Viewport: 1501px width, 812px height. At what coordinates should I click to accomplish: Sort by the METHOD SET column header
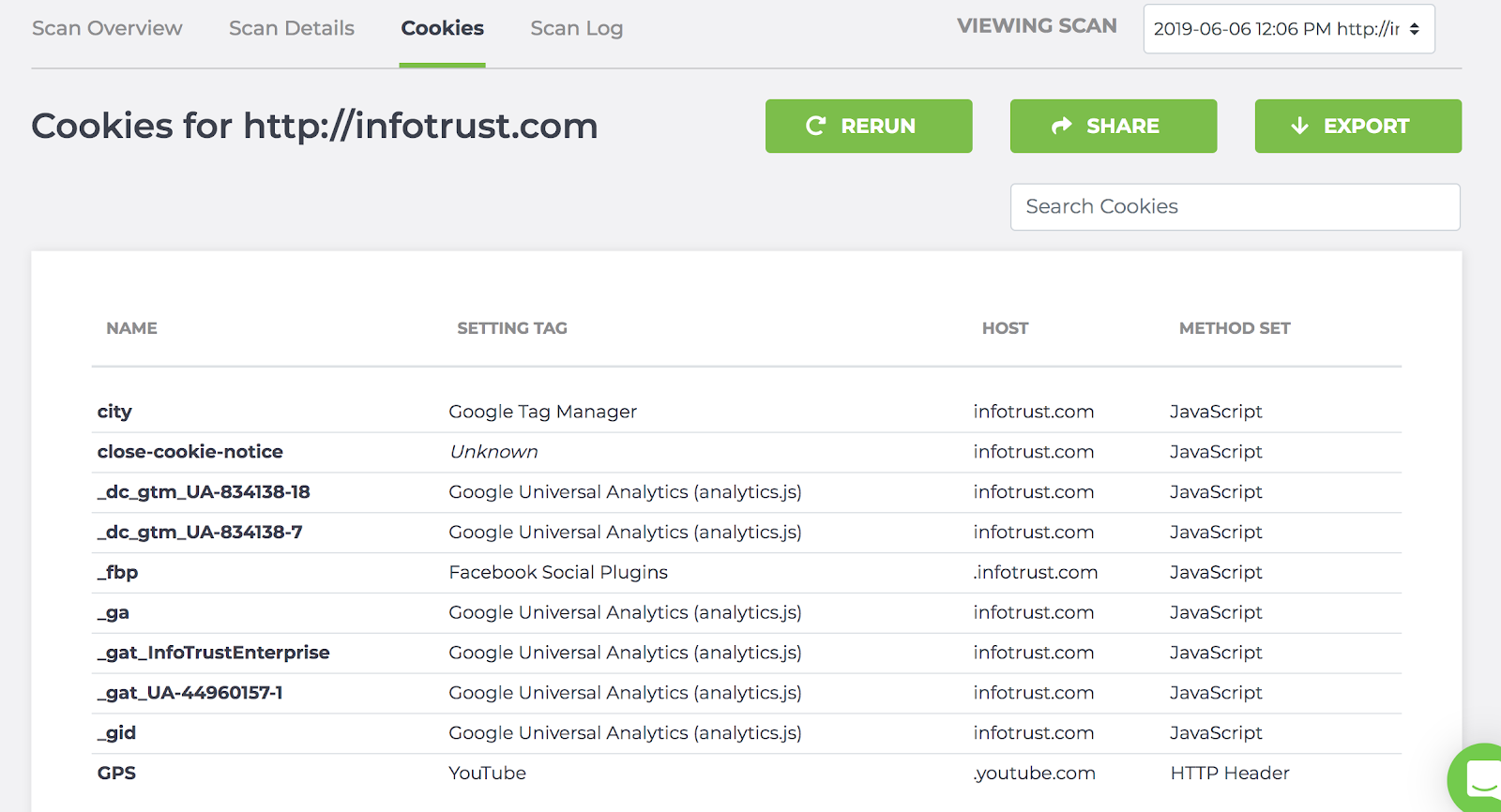click(x=1235, y=328)
